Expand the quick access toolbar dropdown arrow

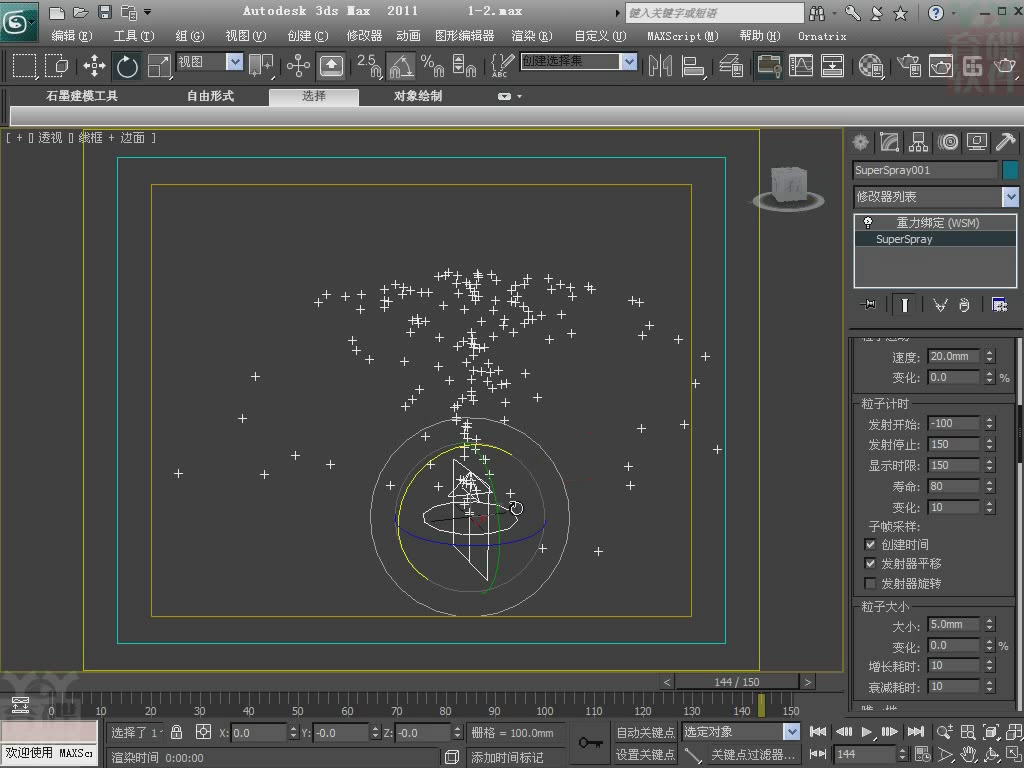(x=148, y=12)
